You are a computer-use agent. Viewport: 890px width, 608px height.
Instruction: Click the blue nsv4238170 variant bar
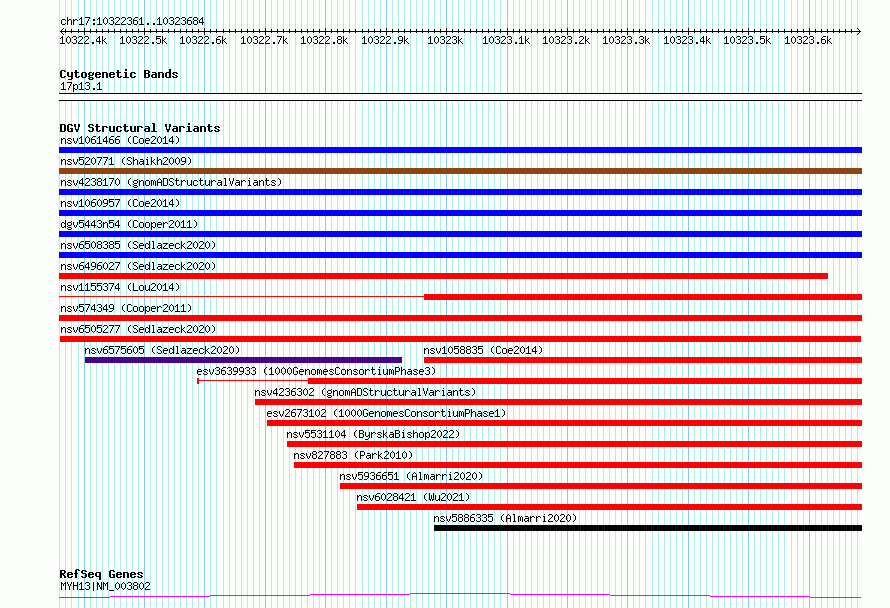[x=460, y=192]
